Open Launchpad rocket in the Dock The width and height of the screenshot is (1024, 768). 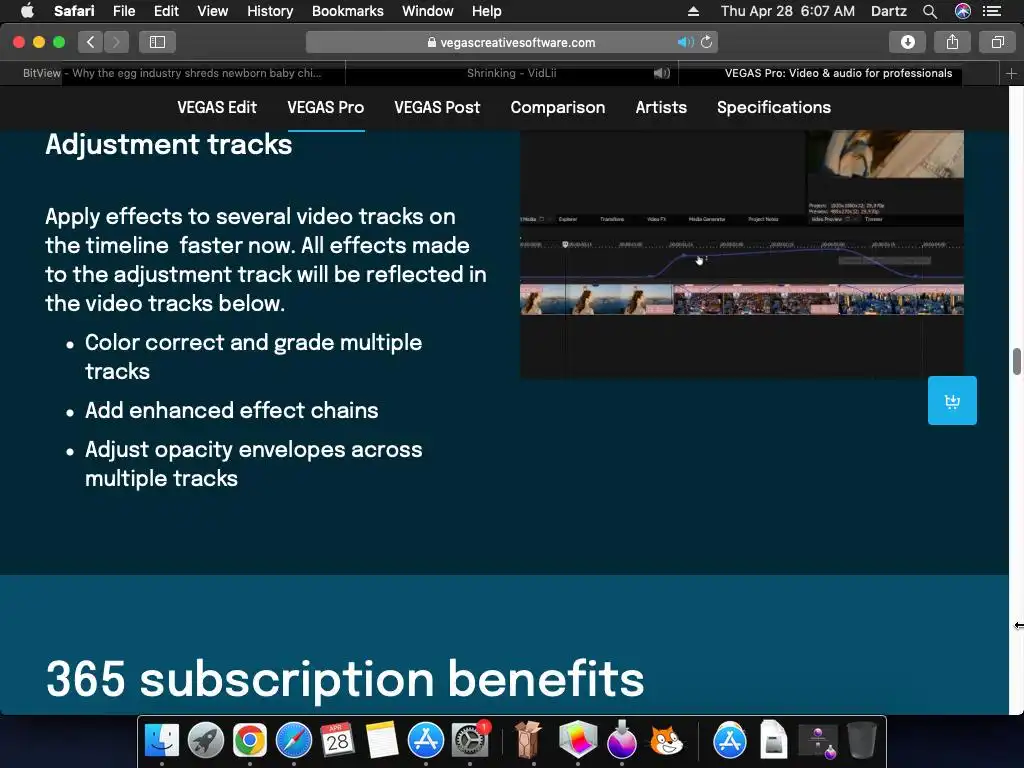206,741
